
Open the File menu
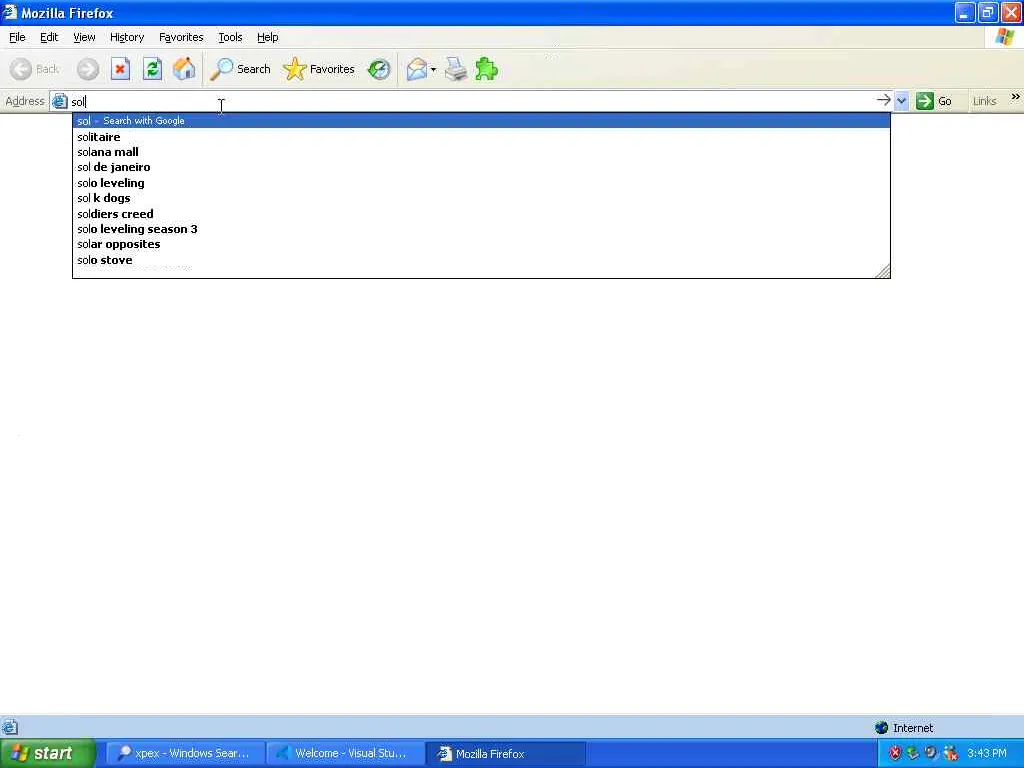(17, 37)
